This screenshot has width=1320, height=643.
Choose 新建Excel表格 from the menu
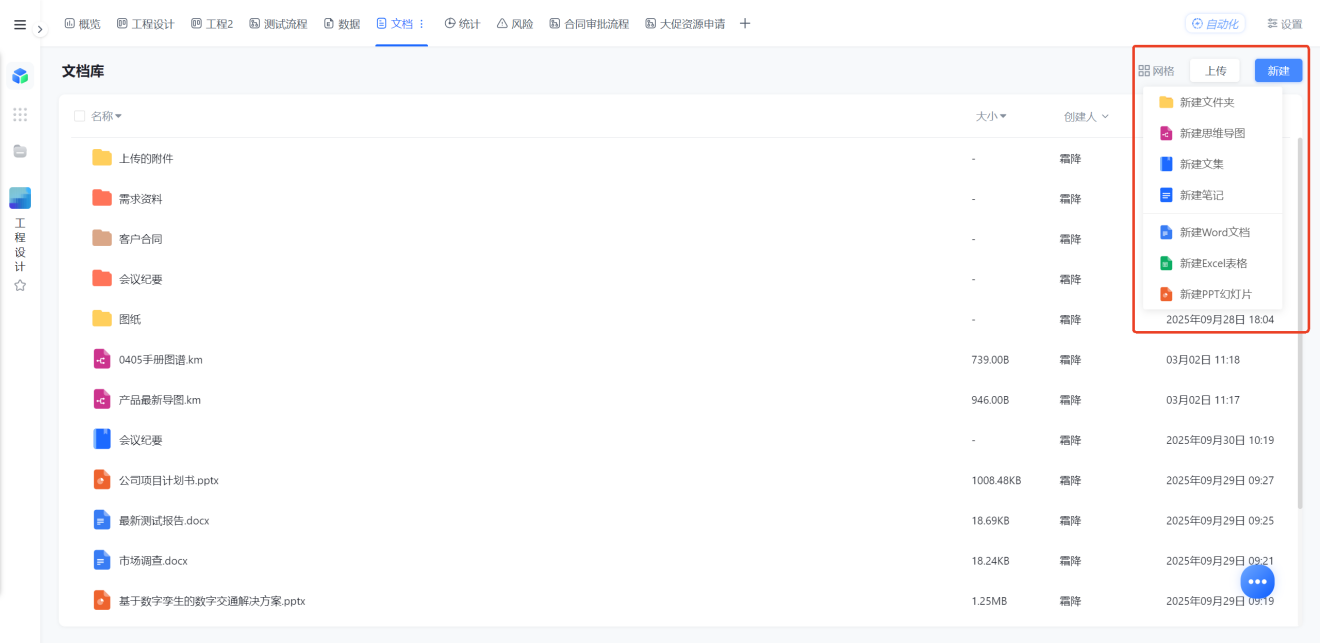[1212, 263]
